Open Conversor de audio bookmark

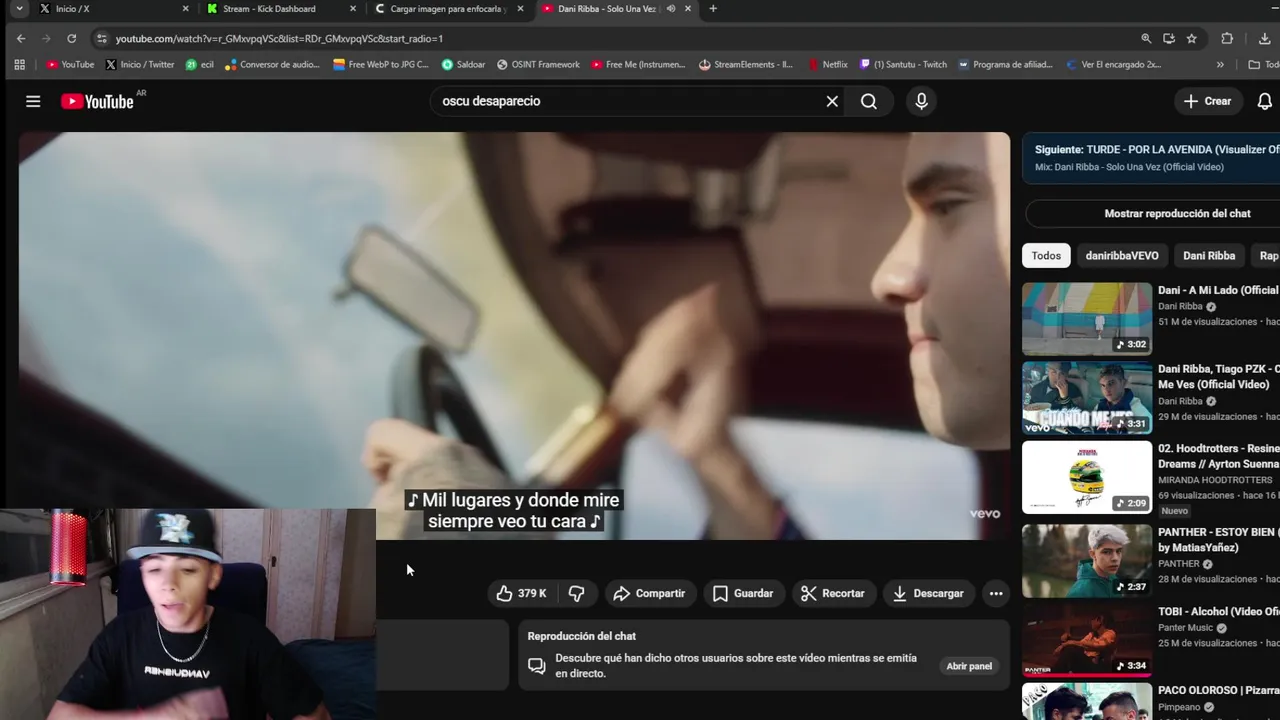tap(272, 64)
